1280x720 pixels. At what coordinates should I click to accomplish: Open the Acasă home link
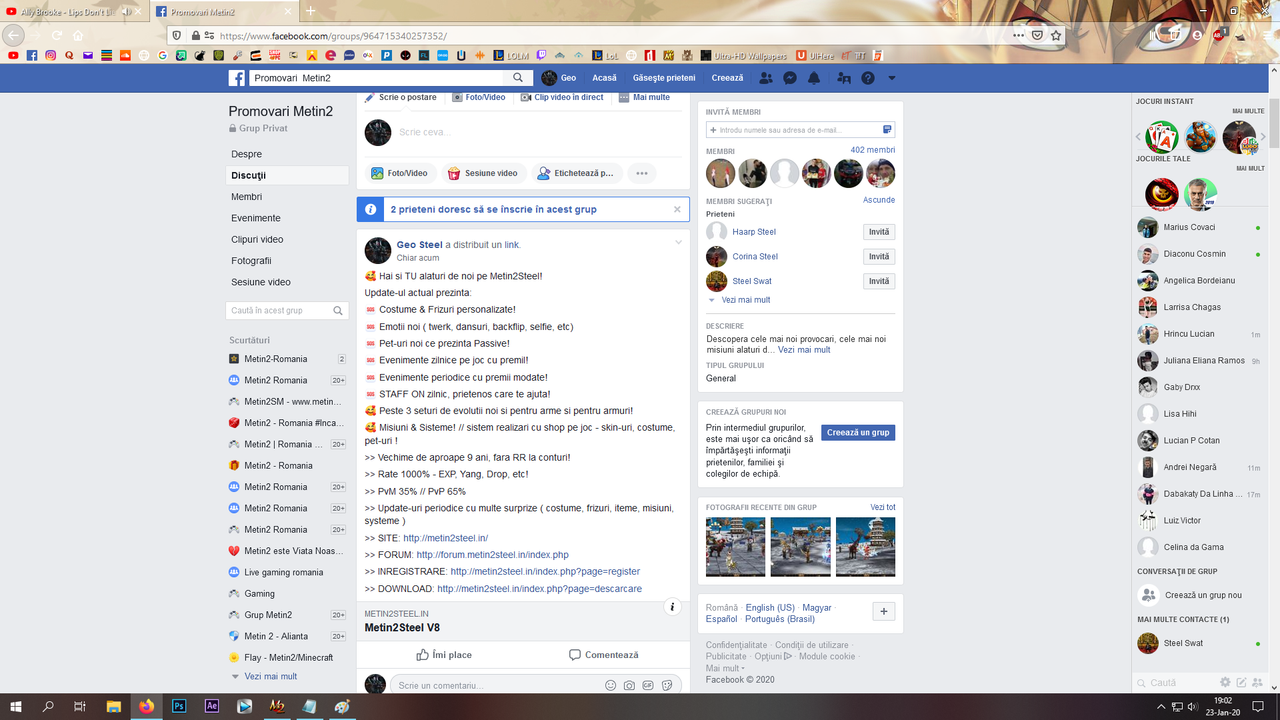point(604,78)
